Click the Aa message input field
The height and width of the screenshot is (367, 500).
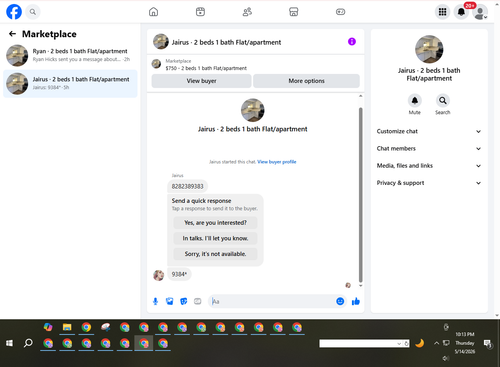tap(272, 302)
